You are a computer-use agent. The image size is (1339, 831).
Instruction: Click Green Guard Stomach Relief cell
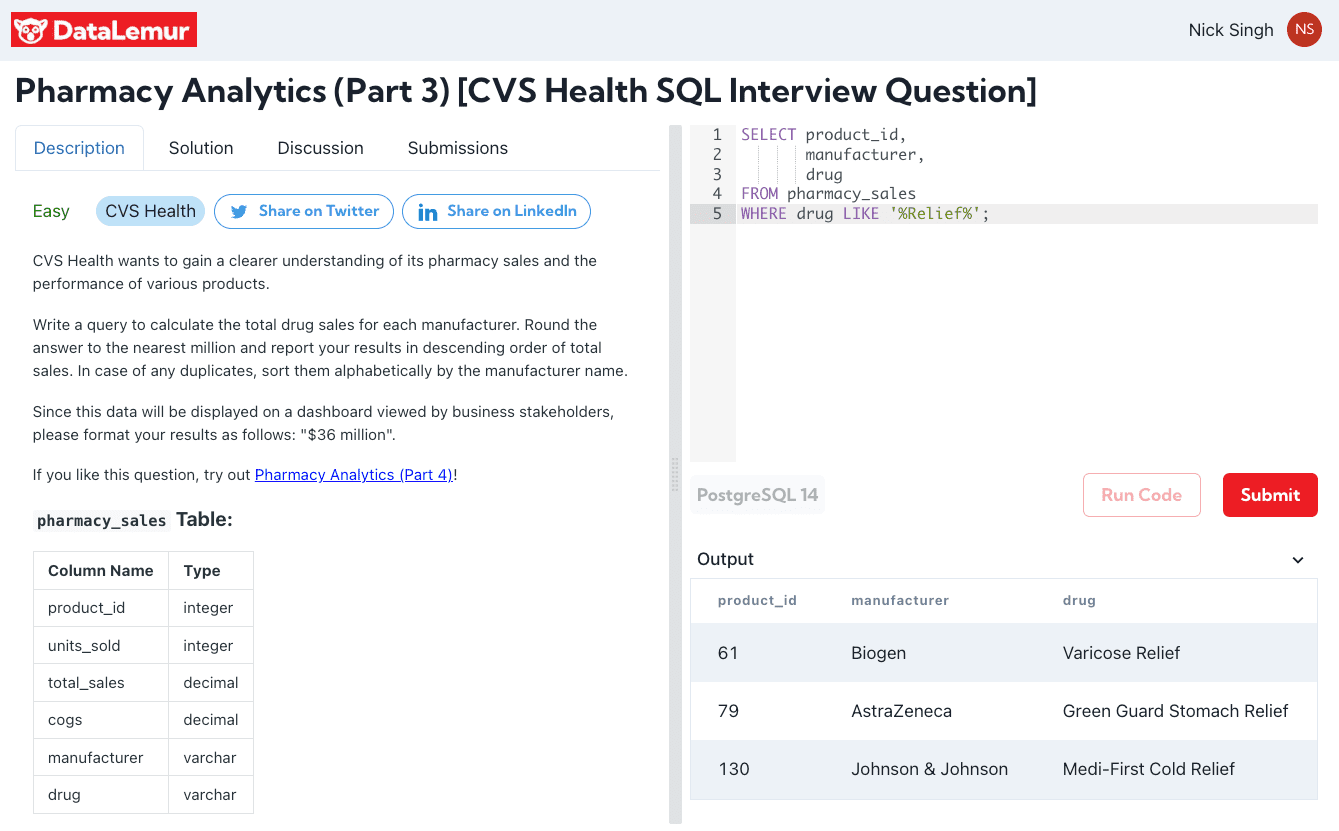click(1175, 711)
